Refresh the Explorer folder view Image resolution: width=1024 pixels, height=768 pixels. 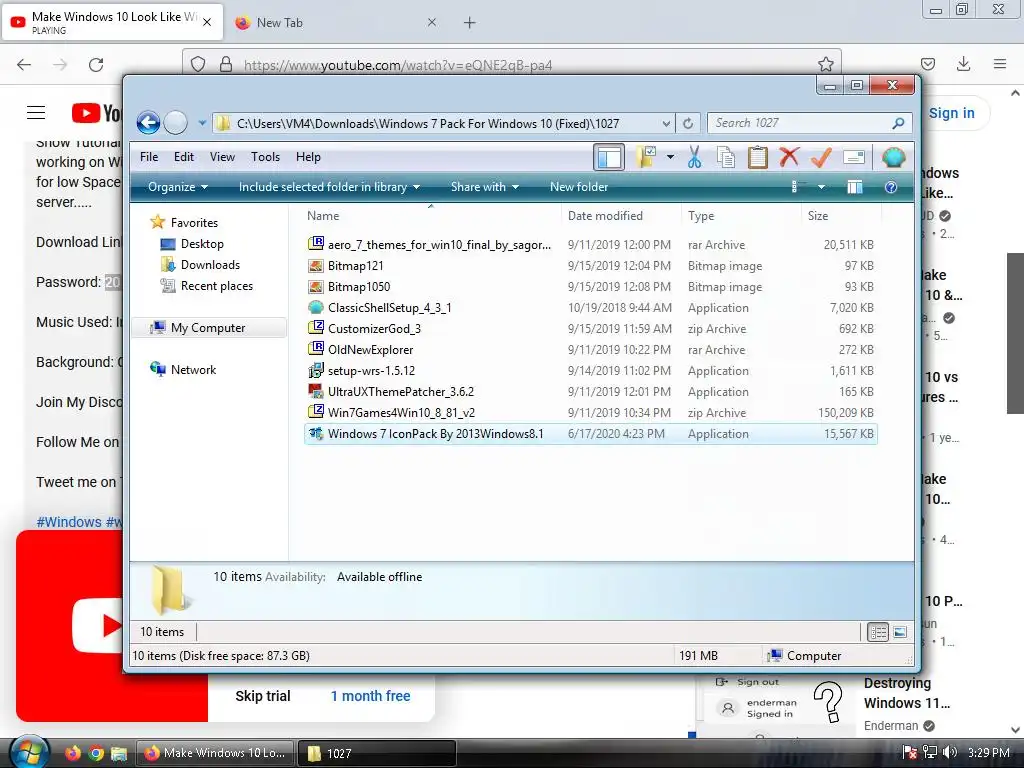(x=688, y=123)
